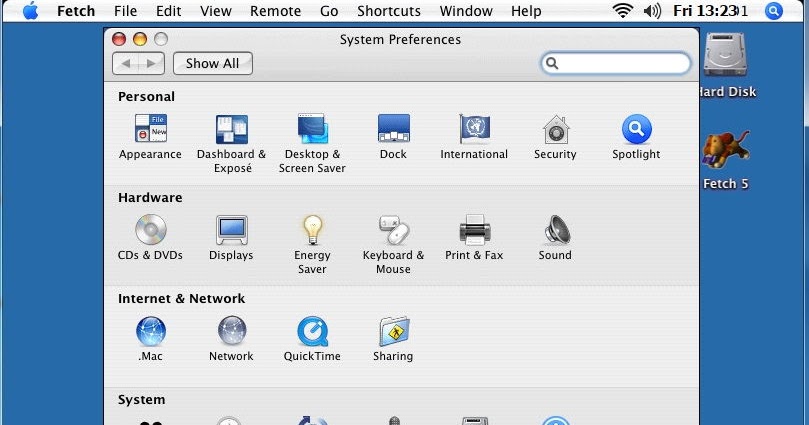
Task: Go back with the left arrow button
Action: 125,63
